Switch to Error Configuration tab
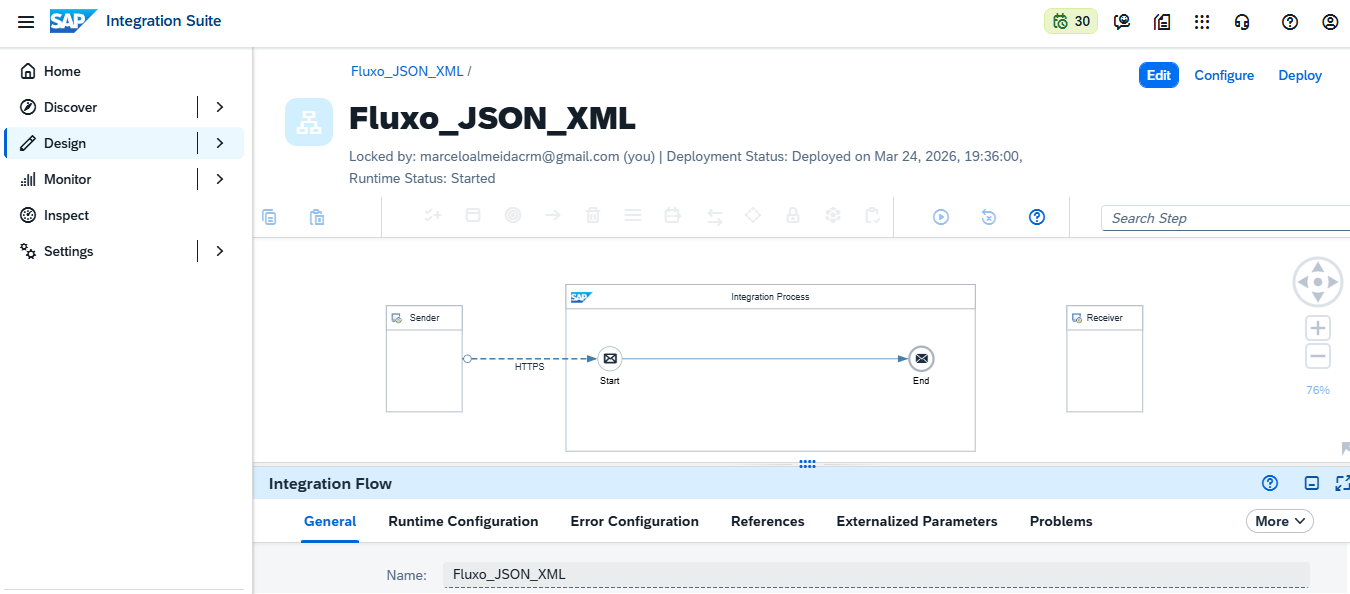The width and height of the screenshot is (1350, 594). point(635,521)
